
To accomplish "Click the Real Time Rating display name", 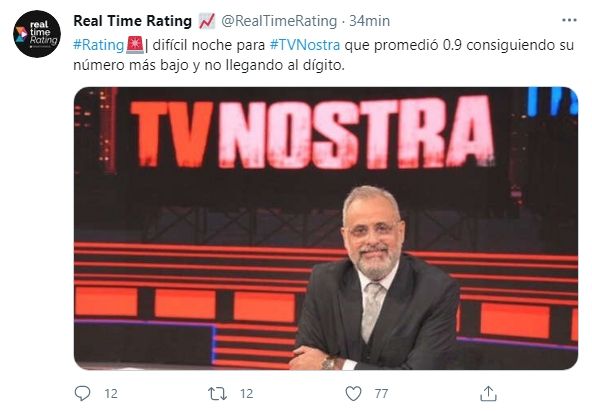I will 133,21.
